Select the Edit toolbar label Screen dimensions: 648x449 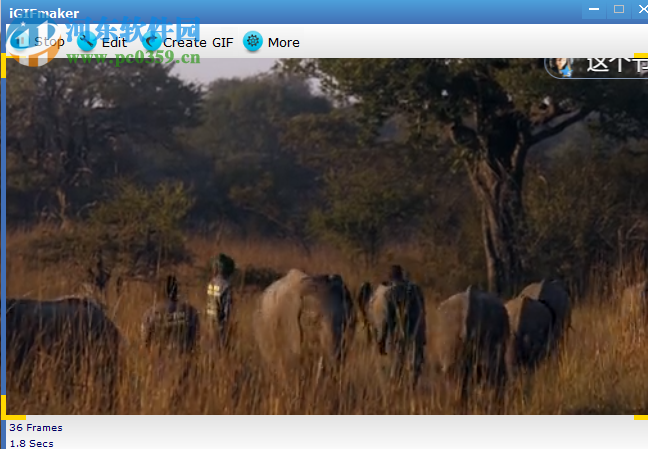(x=114, y=43)
